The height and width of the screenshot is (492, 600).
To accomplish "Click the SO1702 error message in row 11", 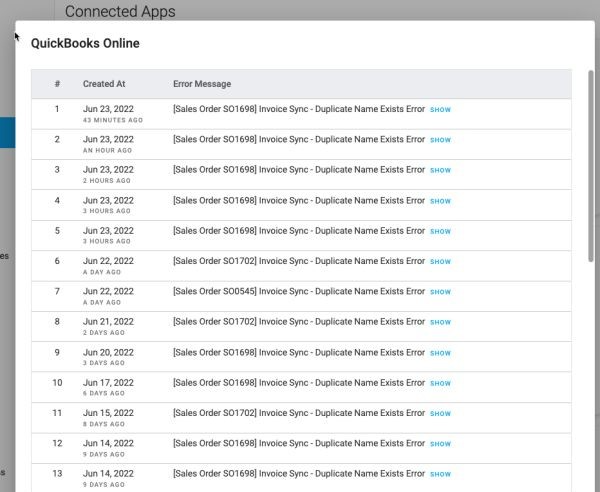I will 299,413.
